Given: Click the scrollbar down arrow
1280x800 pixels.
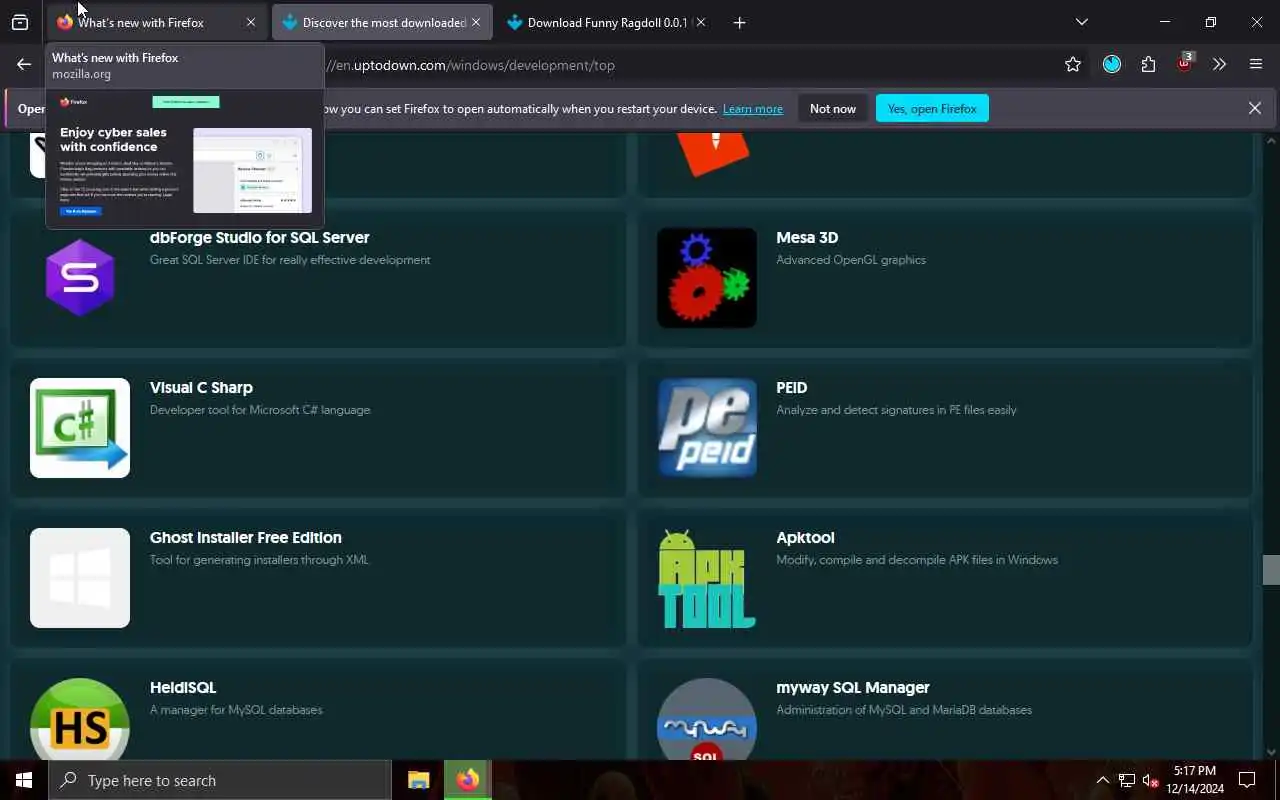Looking at the screenshot, I should point(1271,752).
